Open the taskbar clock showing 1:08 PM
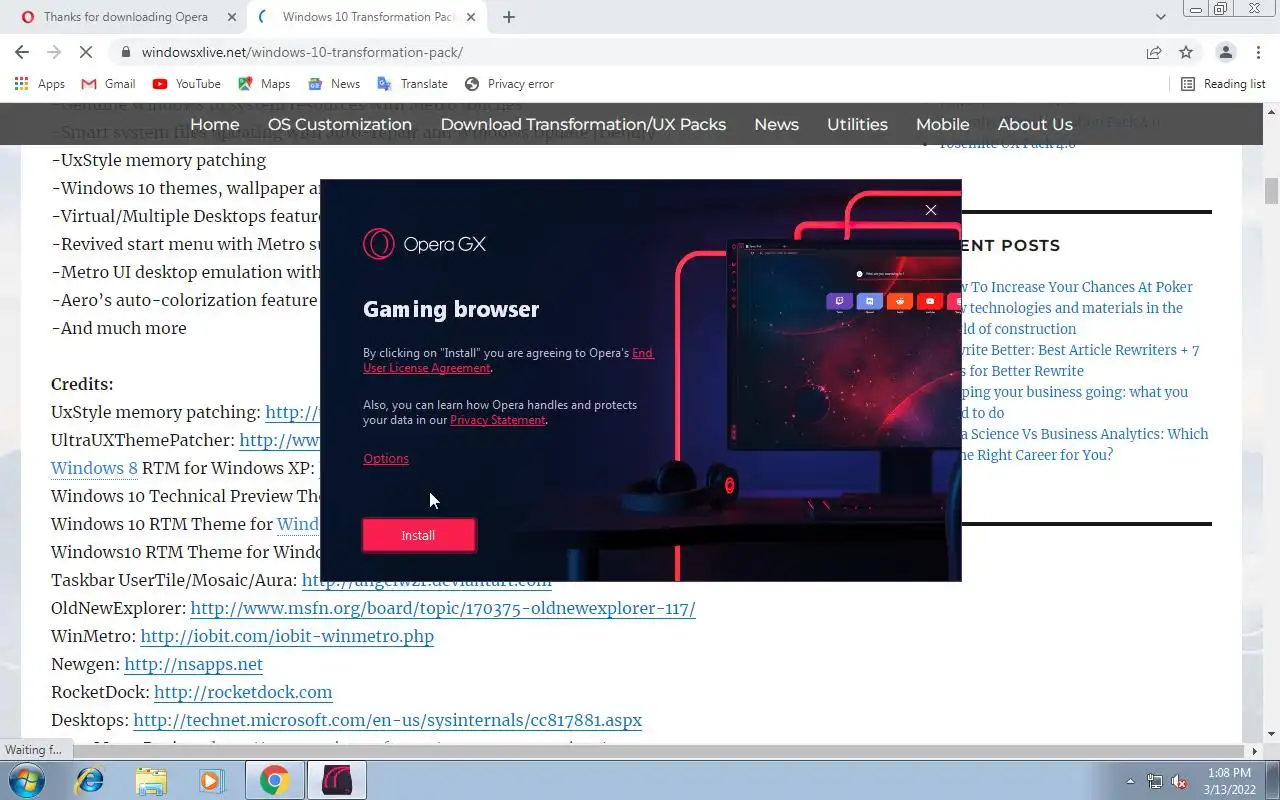 point(1229,781)
